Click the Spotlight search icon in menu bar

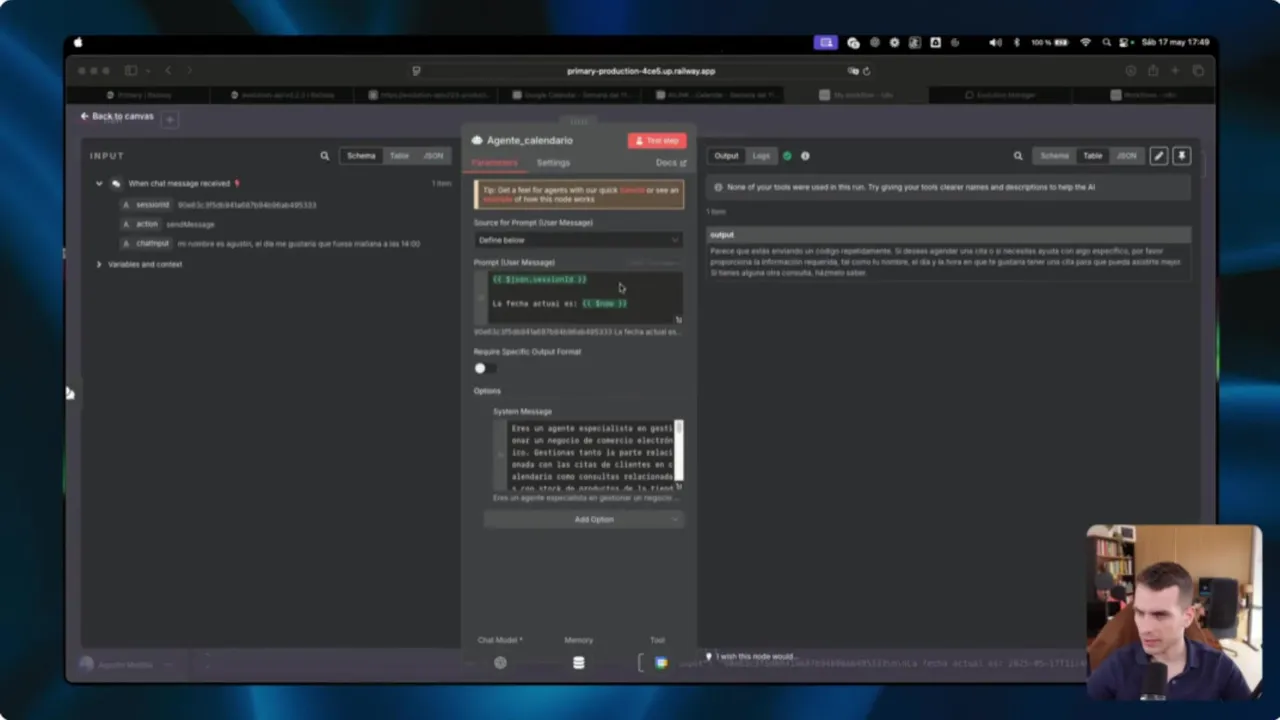click(x=1106, y=43)
